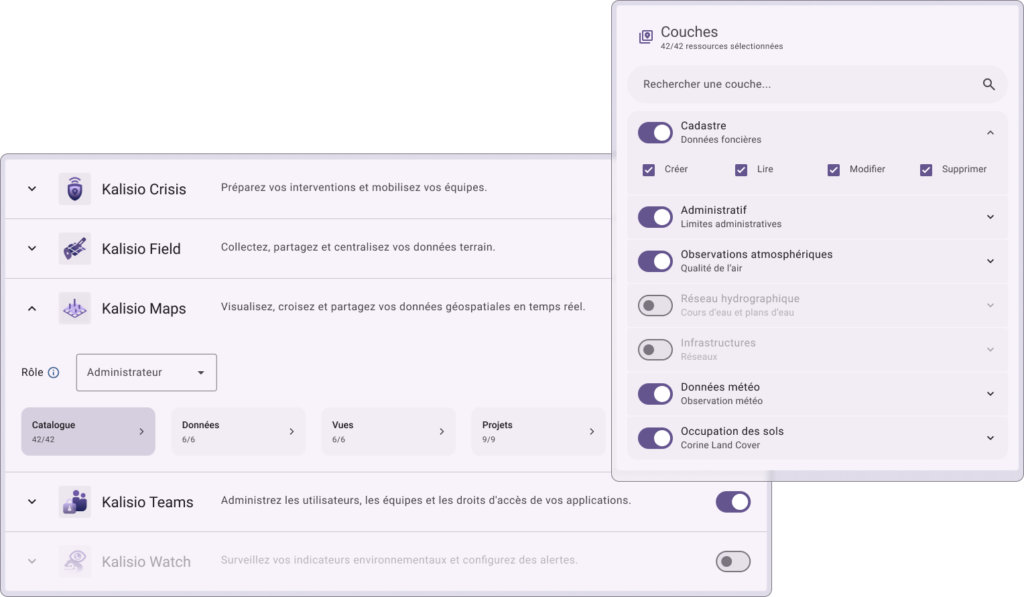This screenshot has width=1024, height=597.
Task: Click the Couches layers icon in panel header
Action: coord(646,37)
